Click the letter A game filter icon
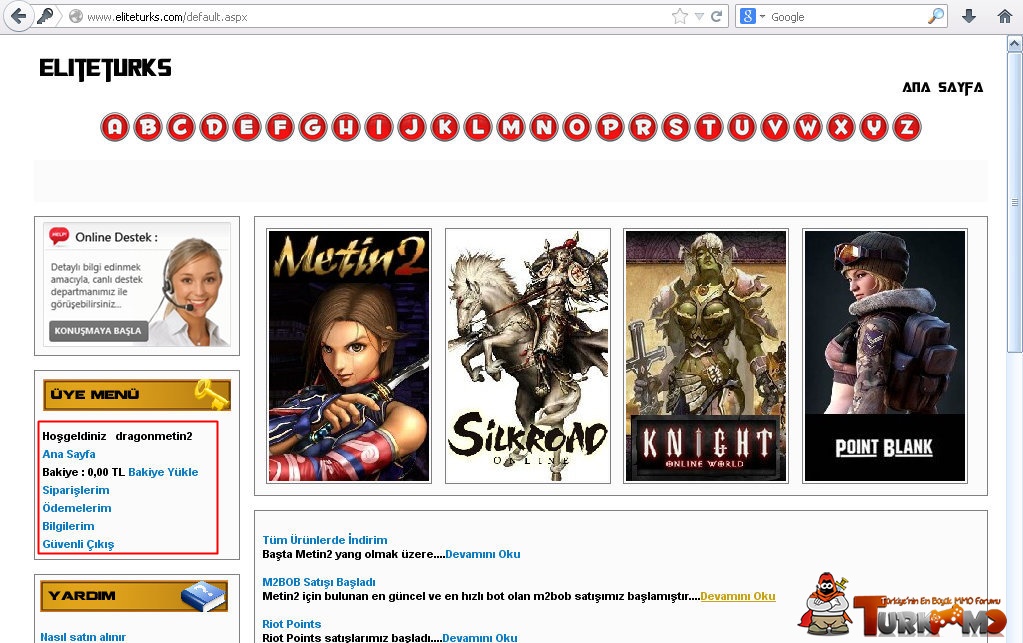 coord(115,127)
